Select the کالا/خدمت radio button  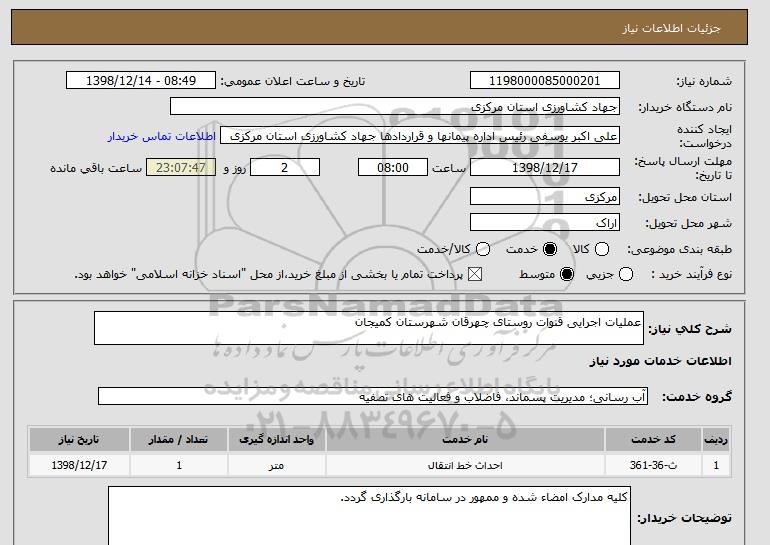[x=483, y=249]
